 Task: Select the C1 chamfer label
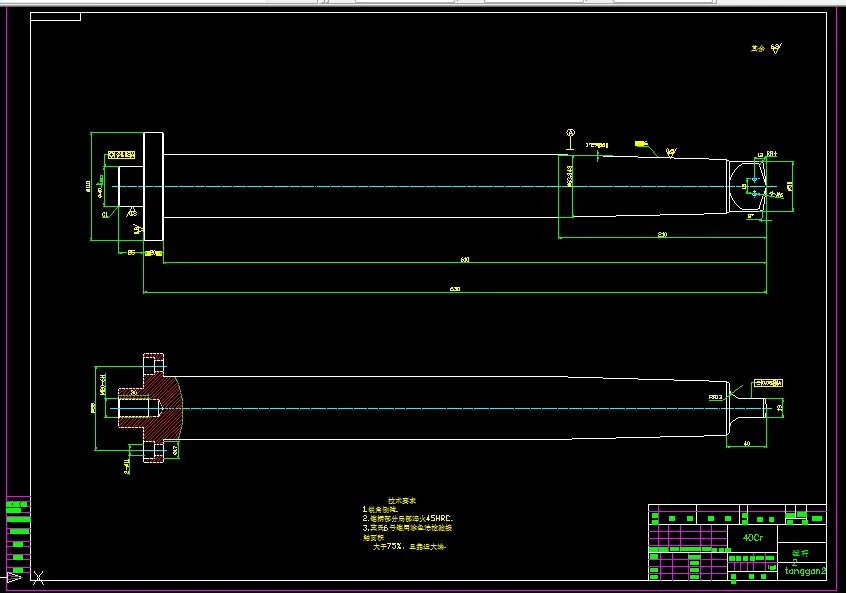(x=105, y=215)
